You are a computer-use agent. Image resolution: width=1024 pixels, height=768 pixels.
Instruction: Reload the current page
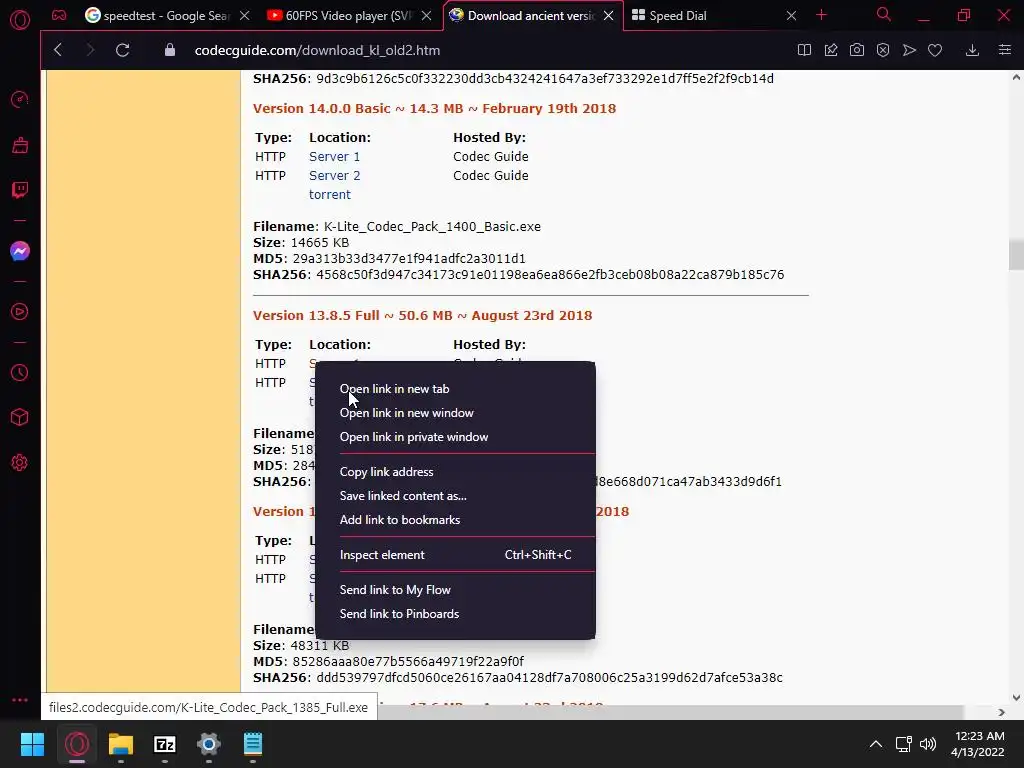[x=122, y=50]
